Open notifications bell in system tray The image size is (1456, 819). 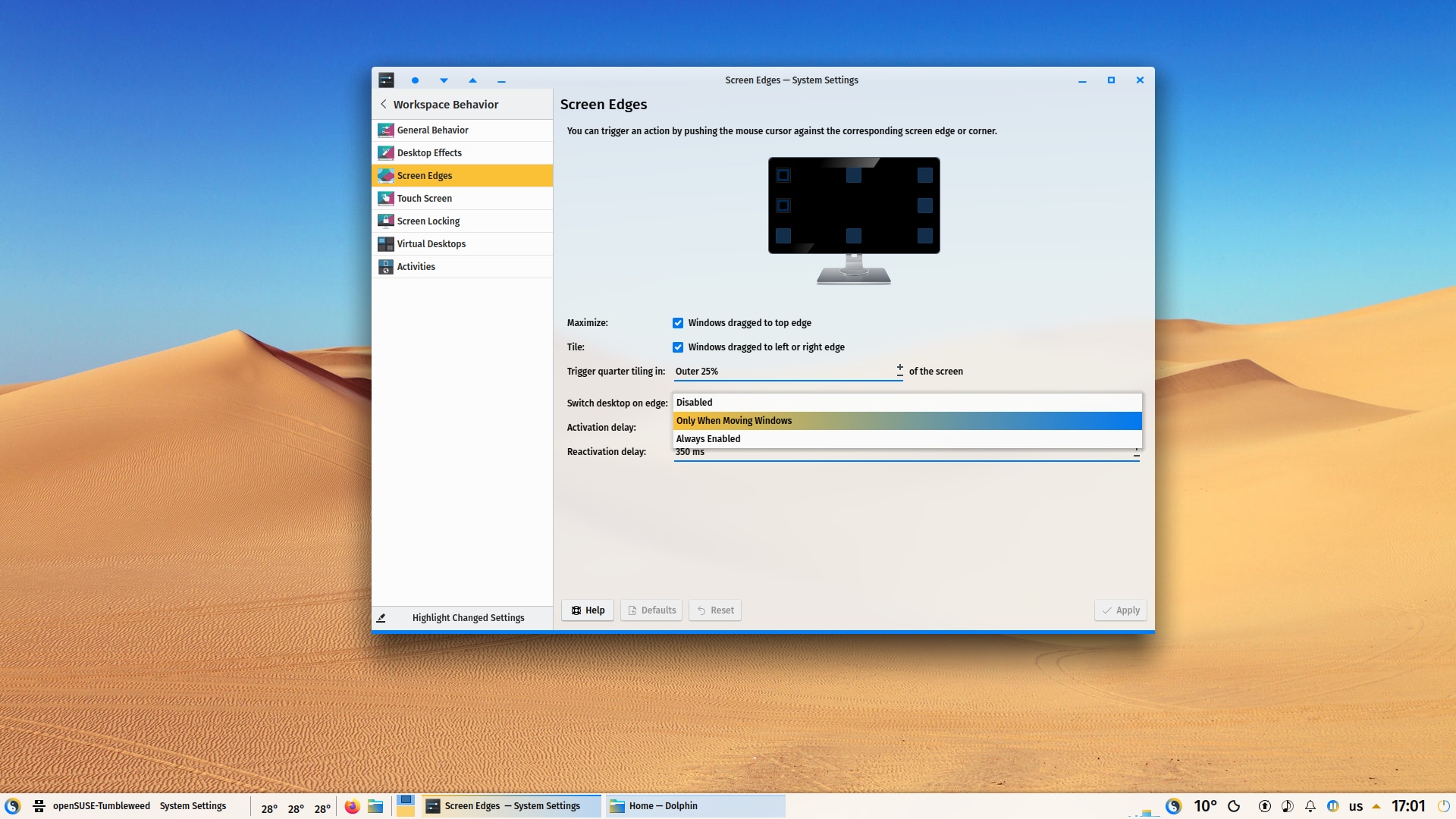1310,806
